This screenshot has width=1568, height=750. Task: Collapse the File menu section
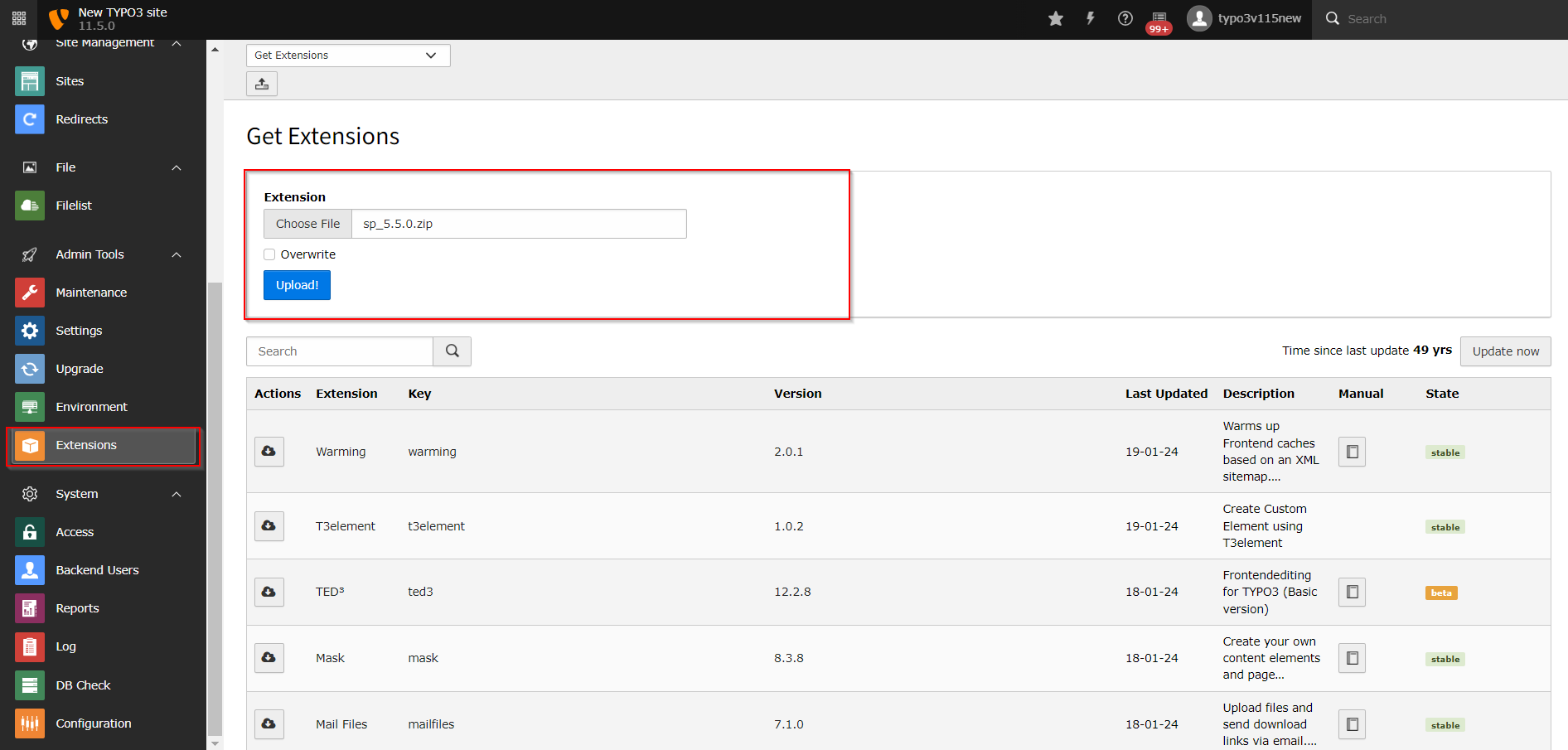pos(177,167)
